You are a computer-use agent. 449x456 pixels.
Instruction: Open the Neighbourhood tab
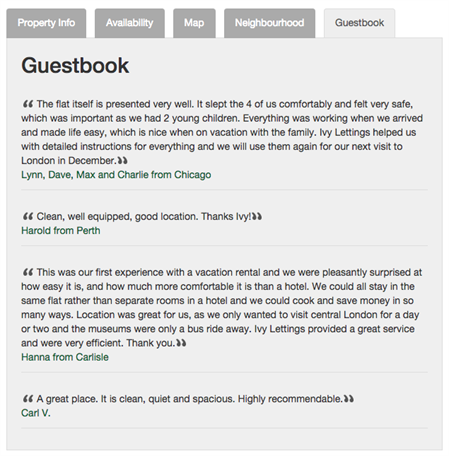pyautogui.click(x=269, y=23)
